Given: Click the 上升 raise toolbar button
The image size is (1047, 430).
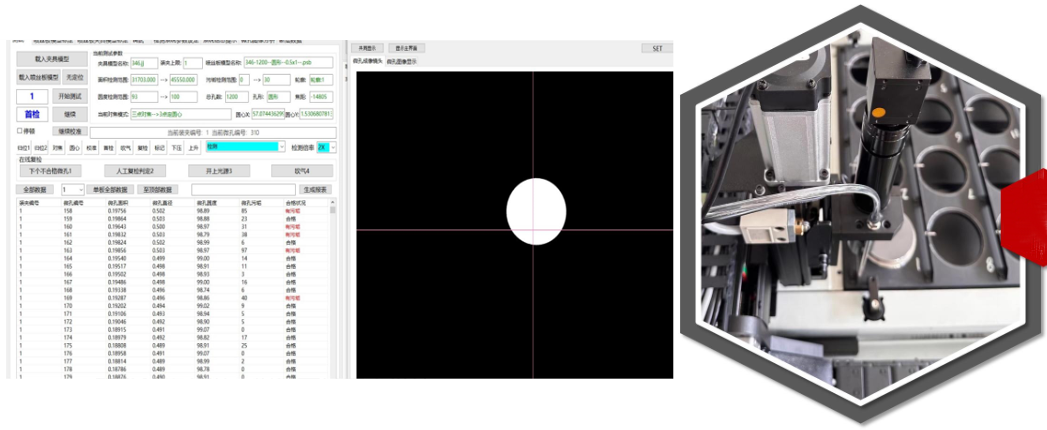Looking at the screenshot, I should (193, 147).
